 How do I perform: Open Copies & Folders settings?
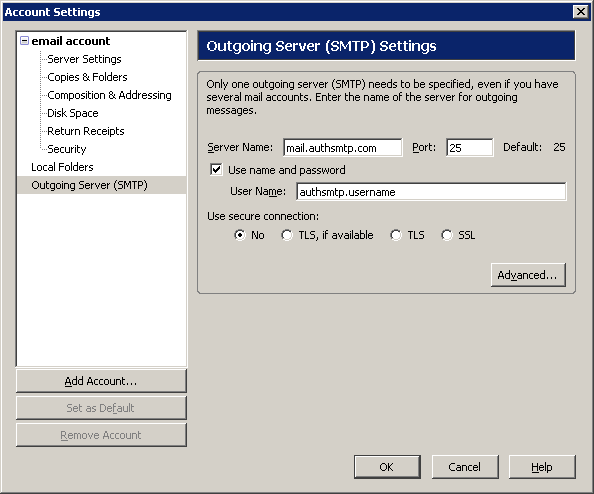tap(88, 77)
